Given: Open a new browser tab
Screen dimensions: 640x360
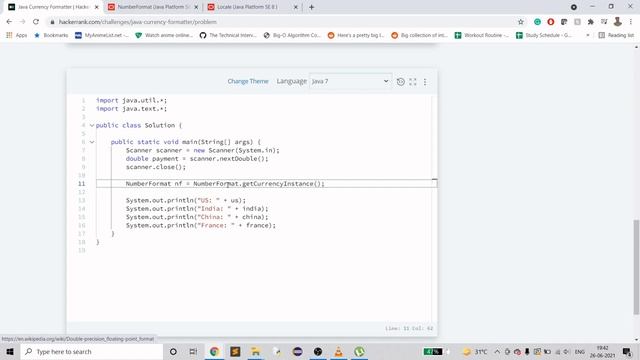Looking at the screenshot, I should [x=311, y=7].
